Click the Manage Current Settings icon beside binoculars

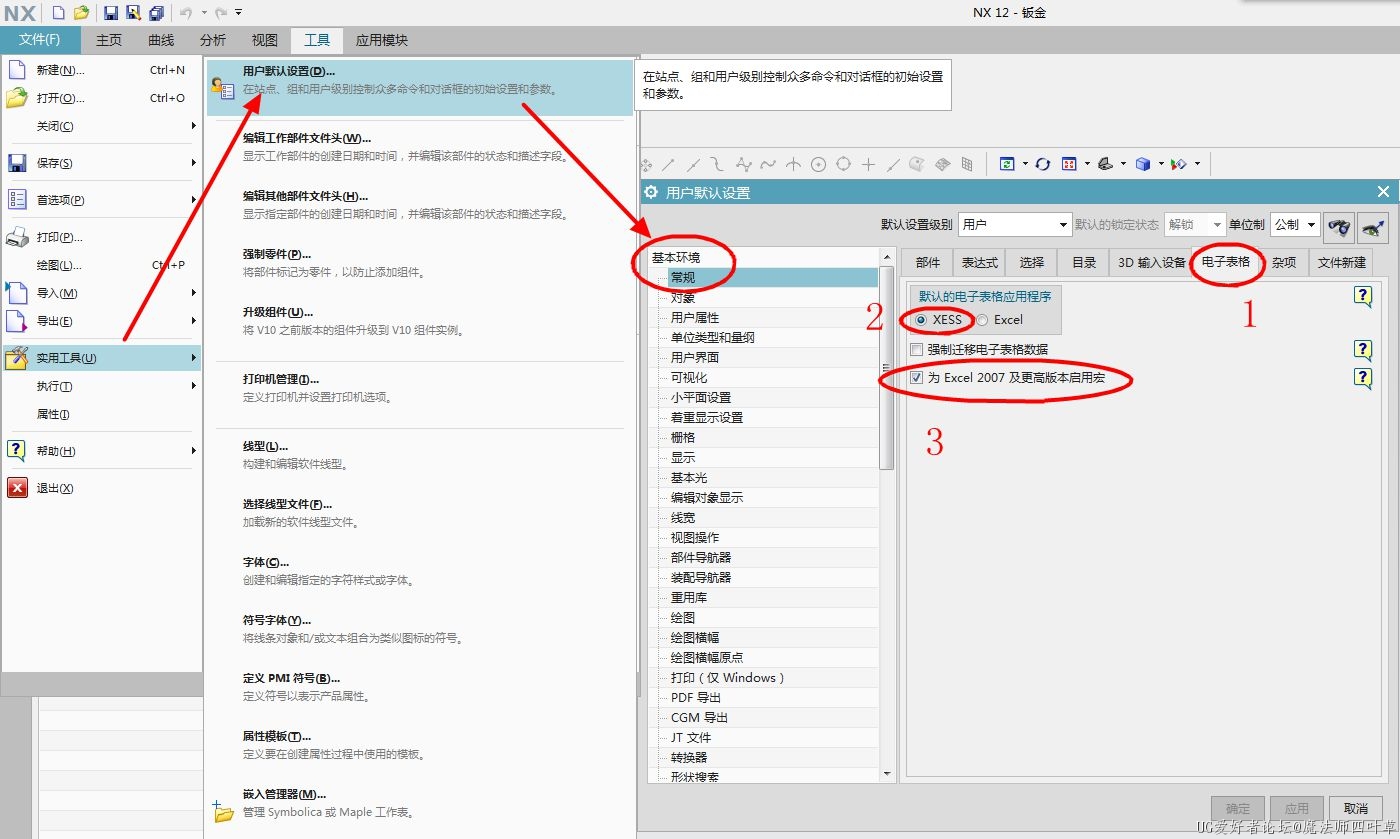[x=1374, y=226]
